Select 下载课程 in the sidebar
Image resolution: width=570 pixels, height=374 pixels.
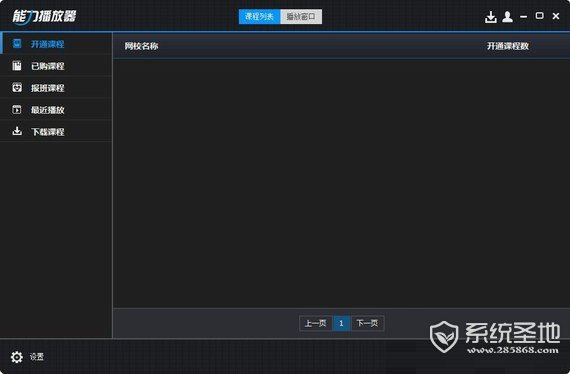tap(56, 131)
